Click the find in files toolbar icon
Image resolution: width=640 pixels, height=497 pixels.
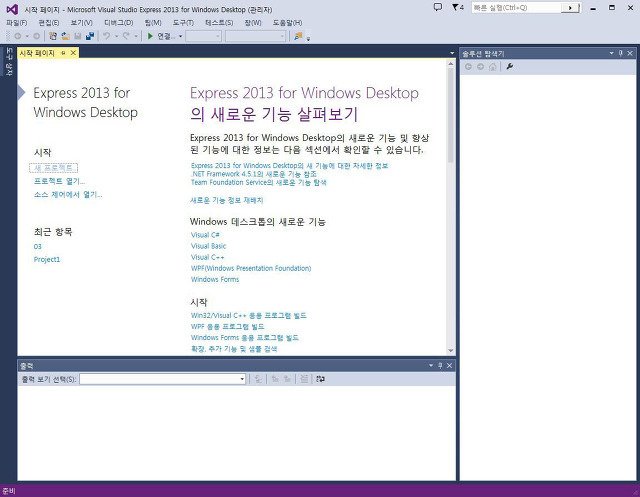tap(298, 36)
